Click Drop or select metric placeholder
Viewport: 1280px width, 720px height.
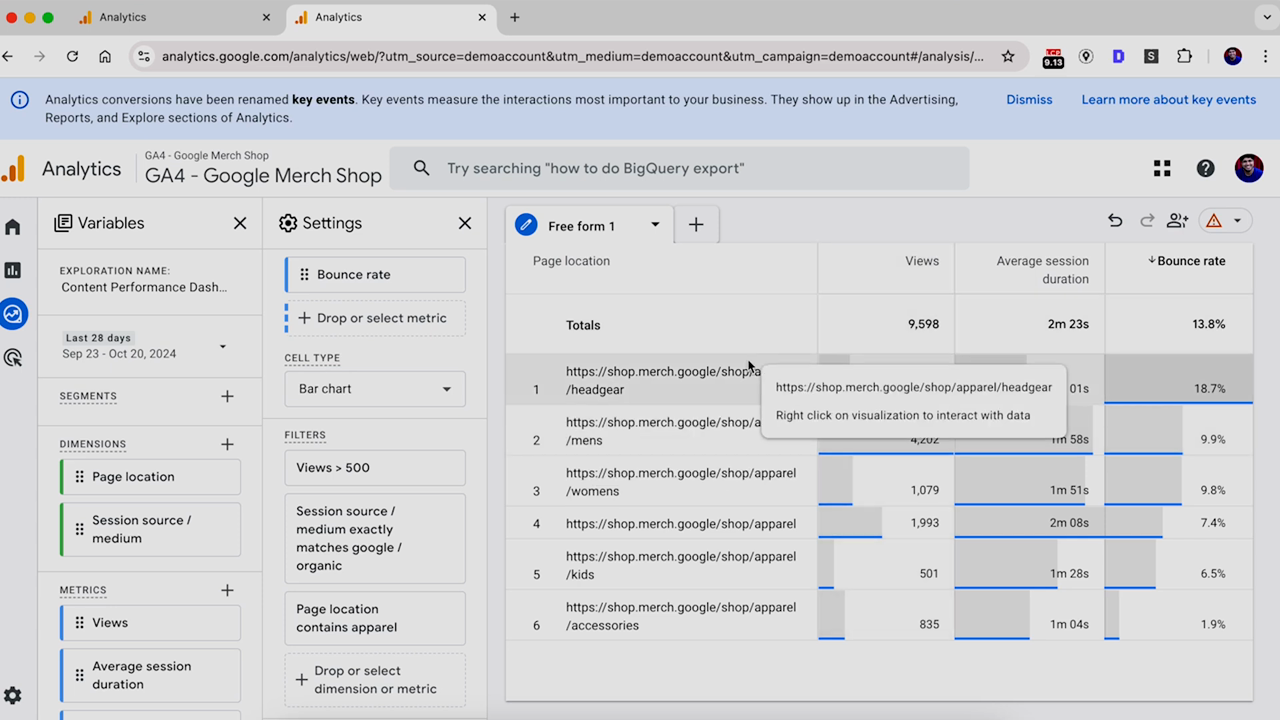click(x=375, y=318)
